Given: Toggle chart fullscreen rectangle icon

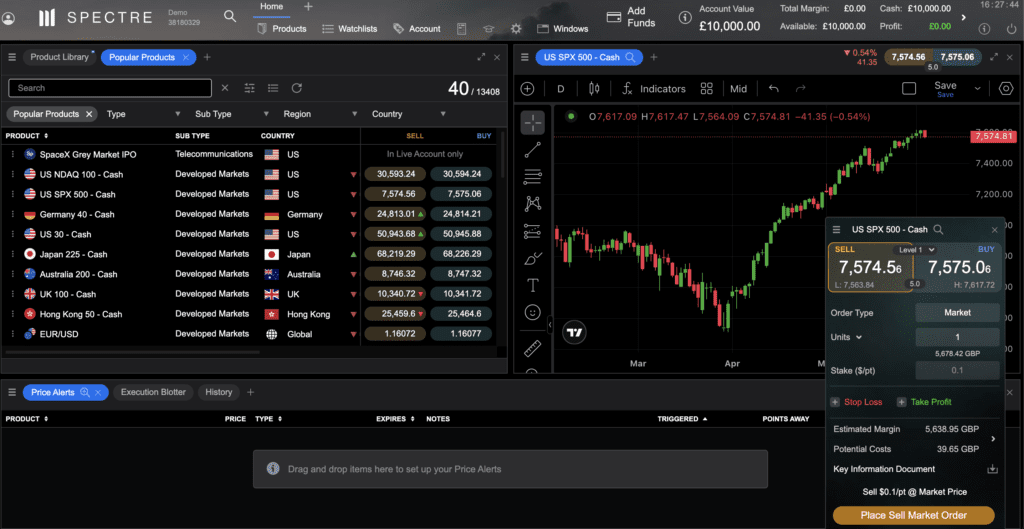Looking at the screenshot, I should 909,89.
